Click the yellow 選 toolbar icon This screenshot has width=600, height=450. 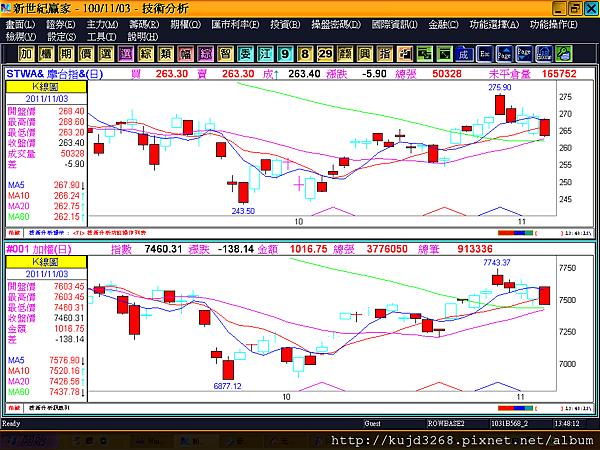point(106,54)
